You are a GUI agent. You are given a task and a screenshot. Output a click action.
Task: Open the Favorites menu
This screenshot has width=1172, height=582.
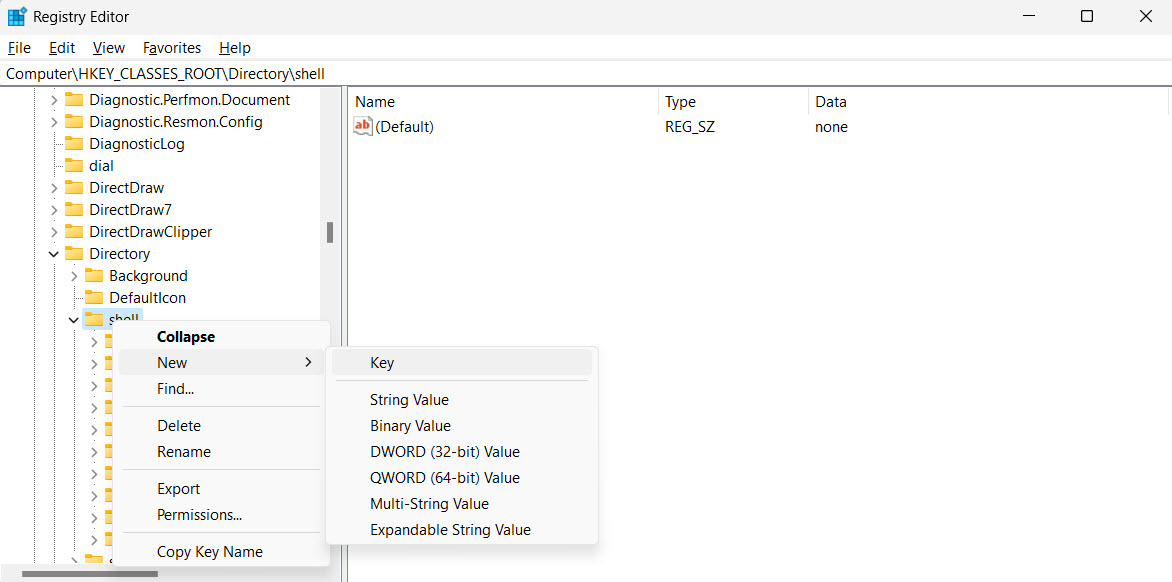[171, 47]
